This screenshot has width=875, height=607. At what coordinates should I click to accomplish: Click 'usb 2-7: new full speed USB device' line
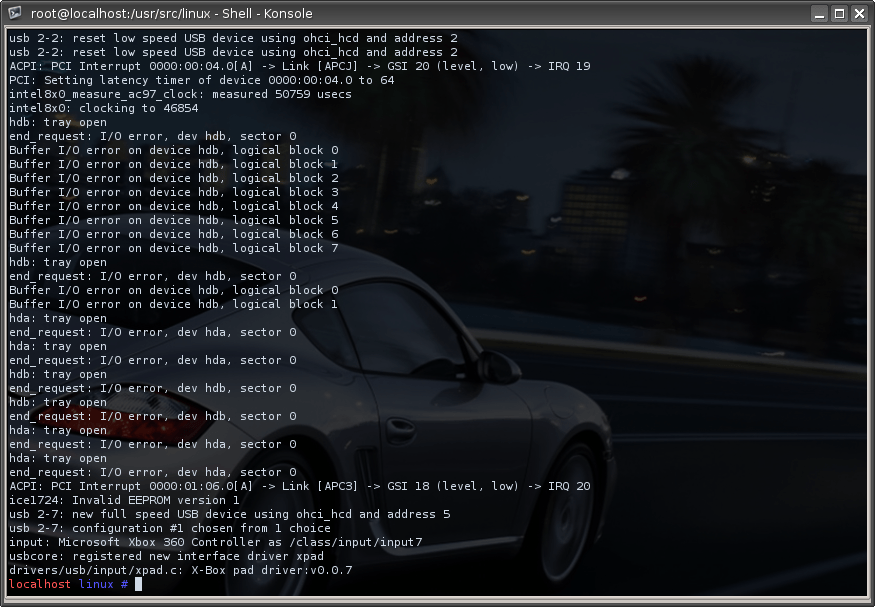[229, 514]
